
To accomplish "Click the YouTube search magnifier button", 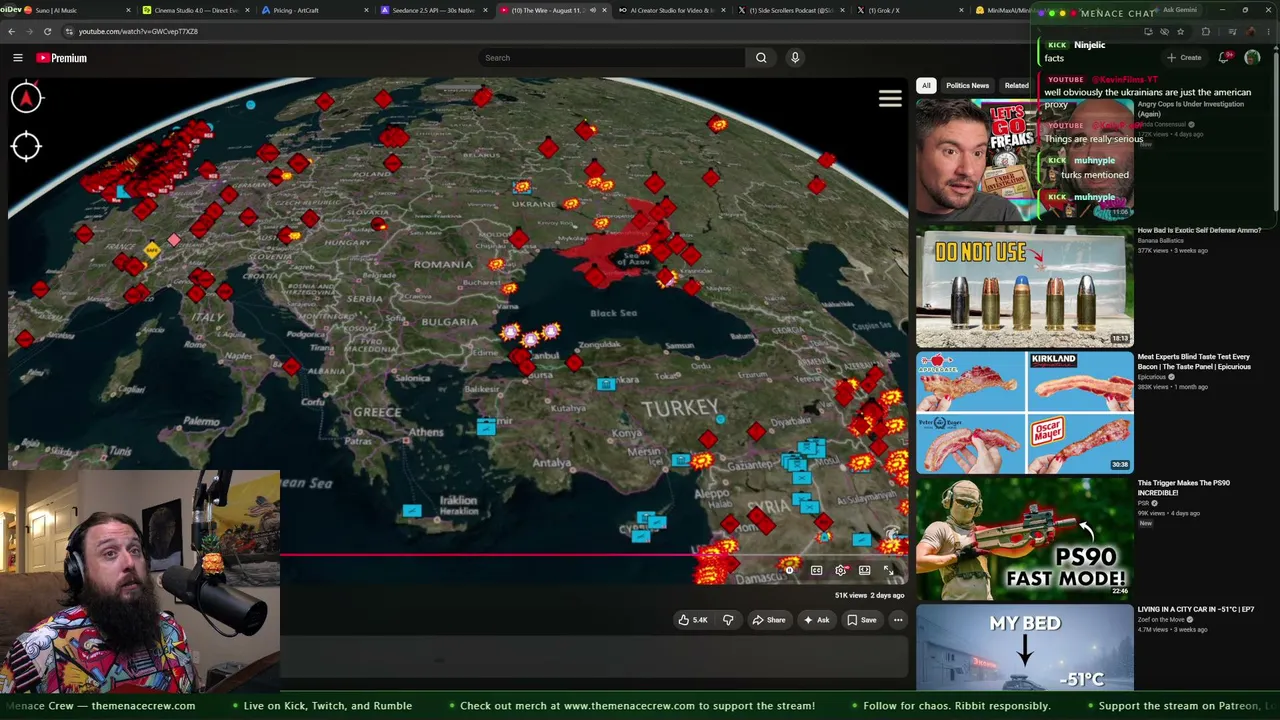I will (761, 58).
